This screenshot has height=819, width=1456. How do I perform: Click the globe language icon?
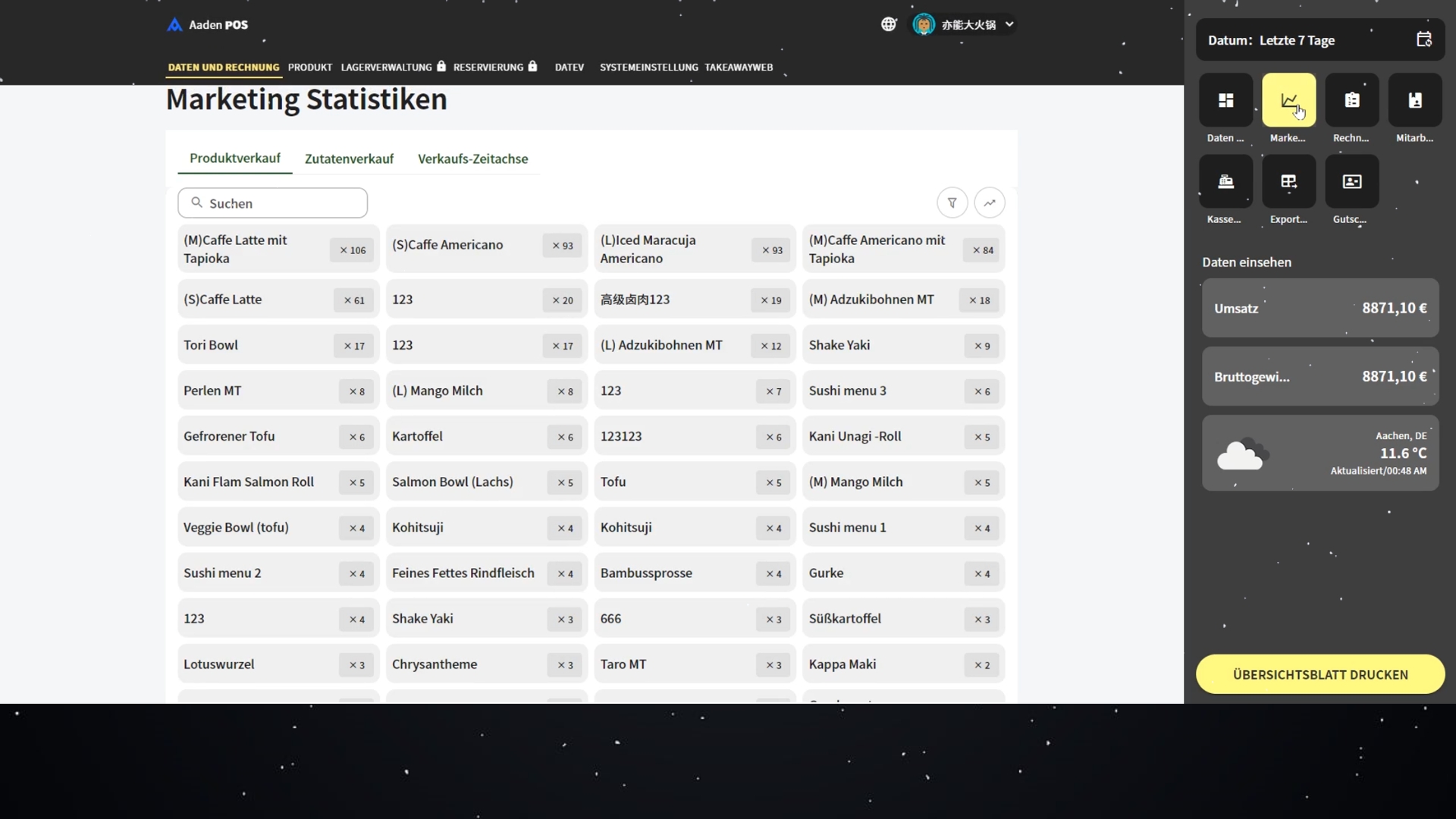(889, 24)
